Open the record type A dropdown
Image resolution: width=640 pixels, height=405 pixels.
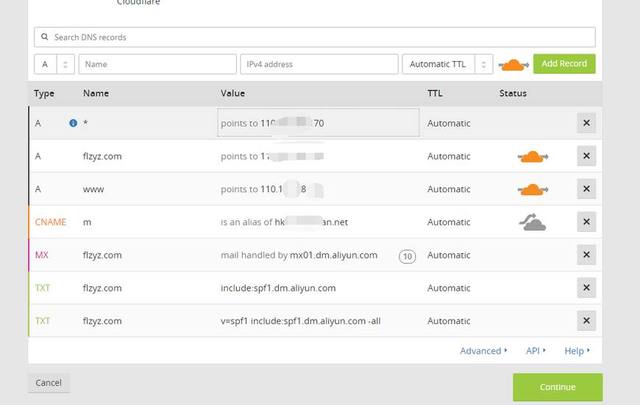coord(54,64)
